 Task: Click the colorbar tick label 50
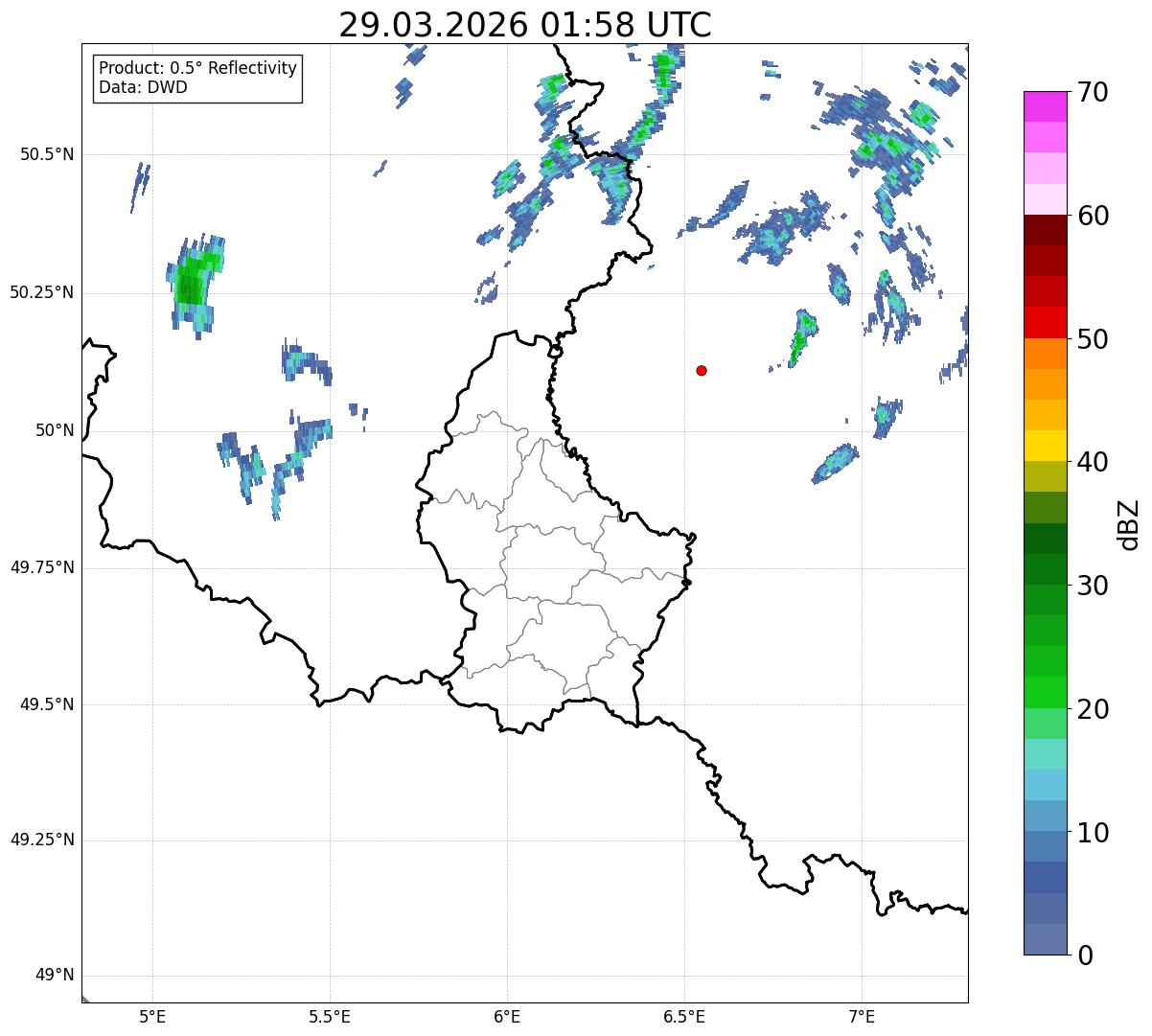click(x=1093, y=340)
